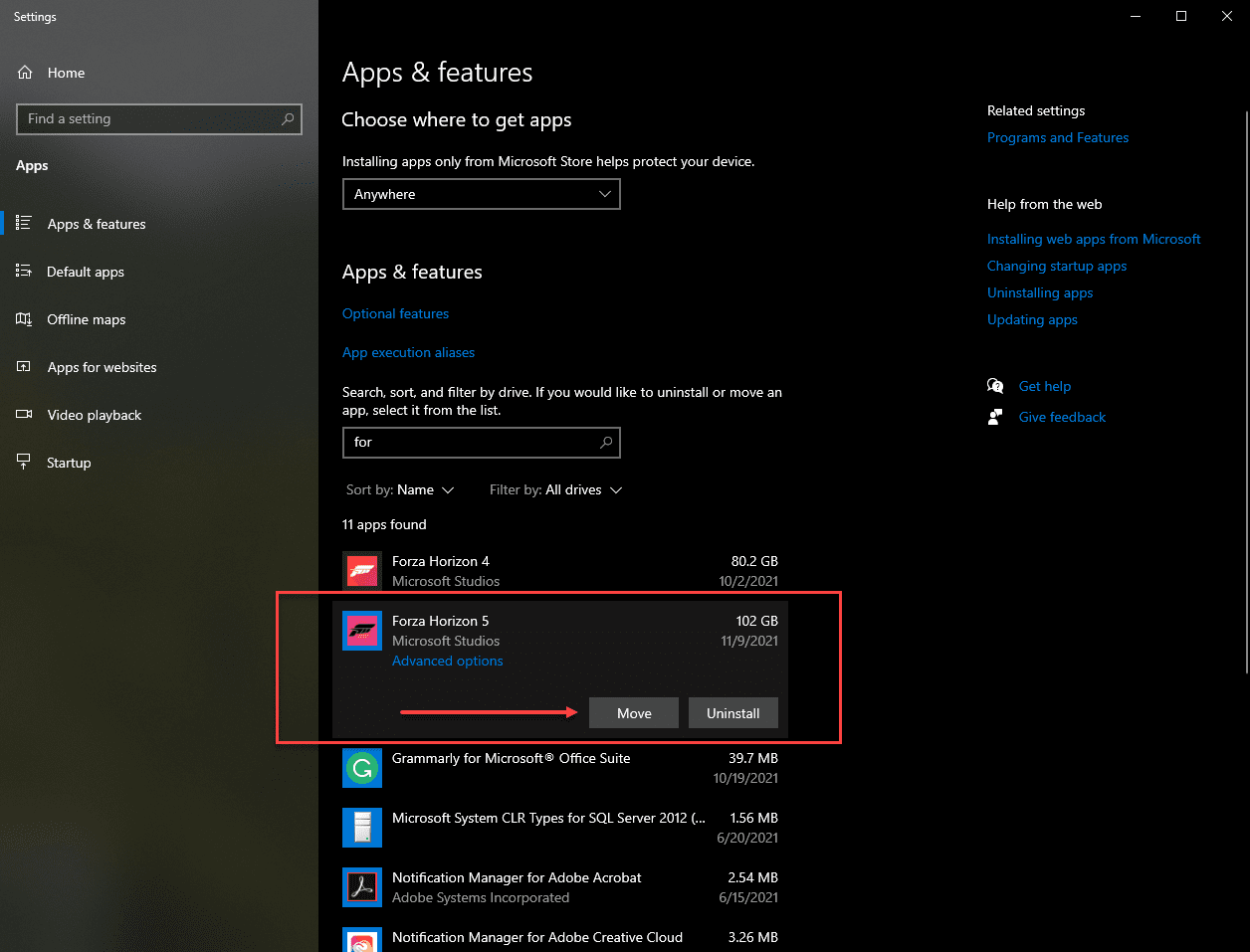The image size is (1250, 952).
Task: Open the Anywhere app source dropdown
Action: (481, 194)
